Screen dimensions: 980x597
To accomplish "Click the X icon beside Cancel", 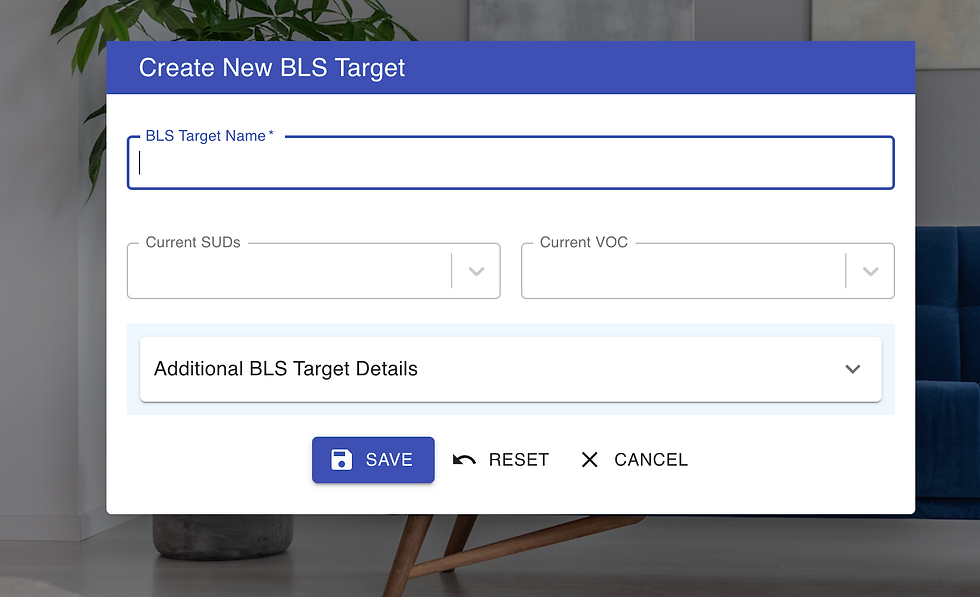I will click(590, 460).
